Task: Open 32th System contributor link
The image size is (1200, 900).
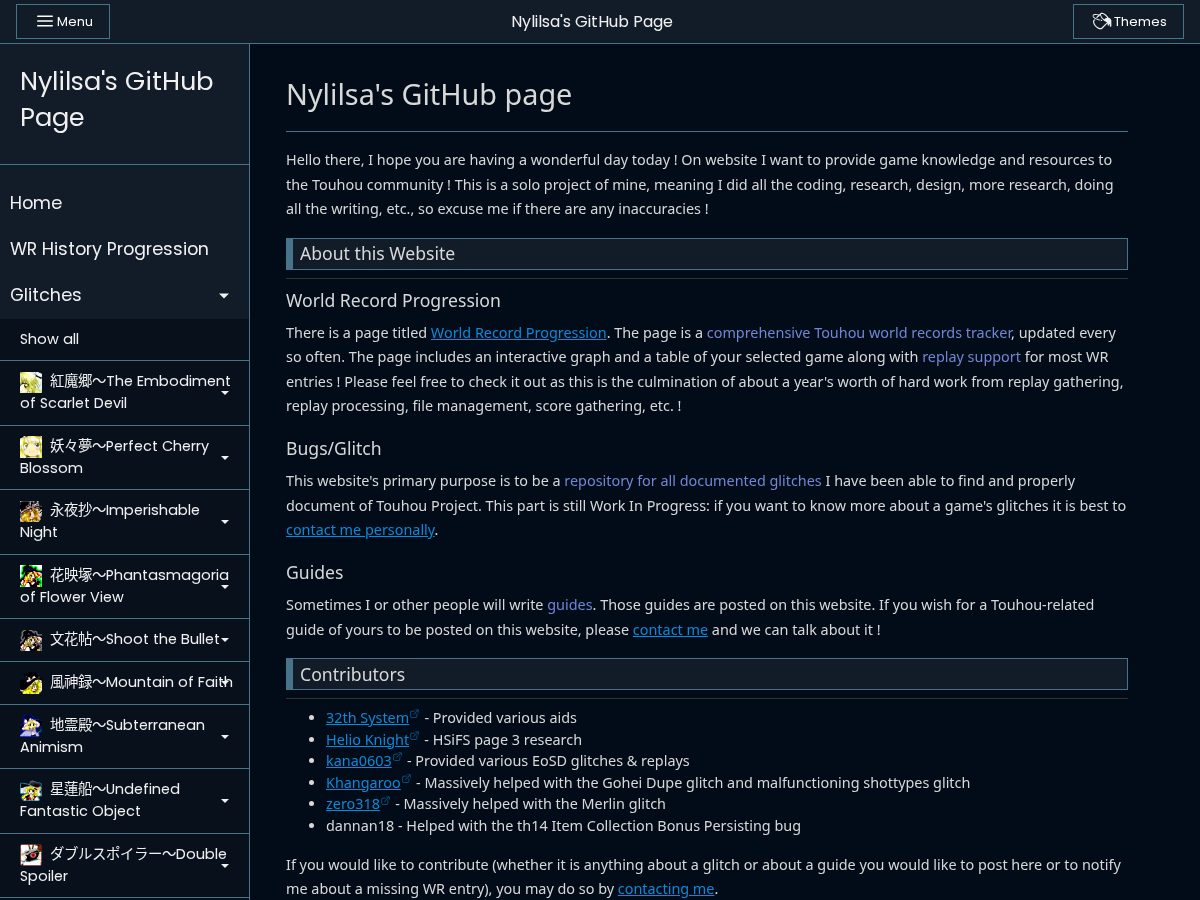Action: point(367,718)
